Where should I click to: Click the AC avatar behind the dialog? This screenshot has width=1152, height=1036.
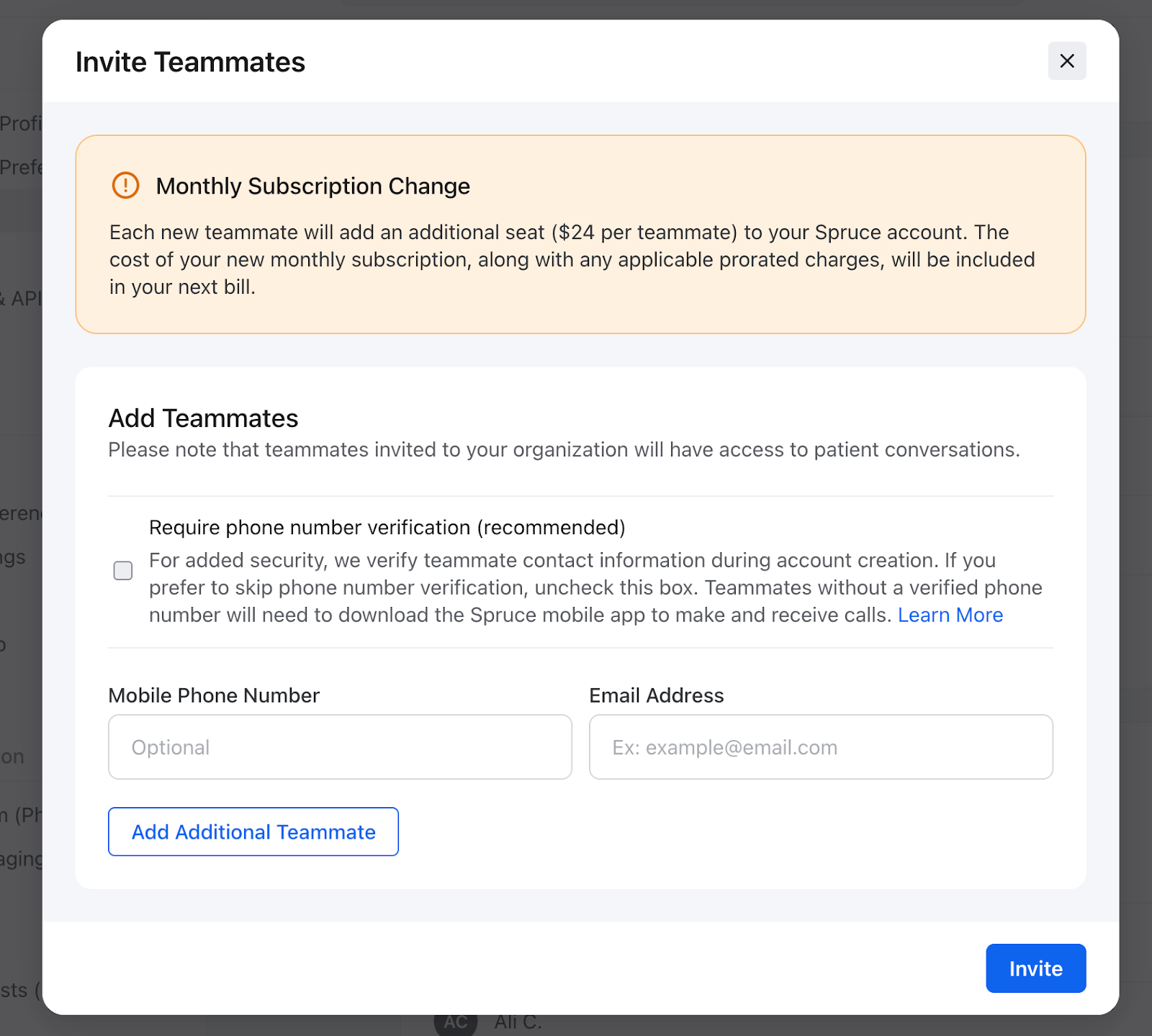pos(455,1024)
